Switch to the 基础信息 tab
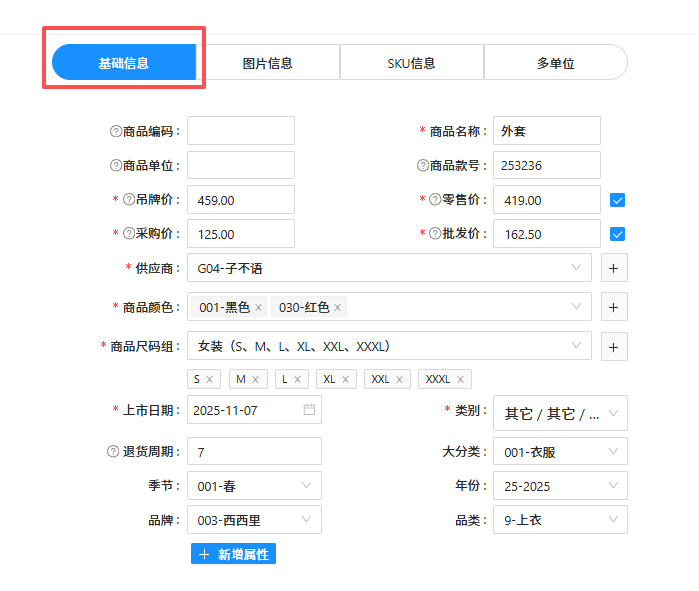Screen dimensions: 699x591 [124, 62]
